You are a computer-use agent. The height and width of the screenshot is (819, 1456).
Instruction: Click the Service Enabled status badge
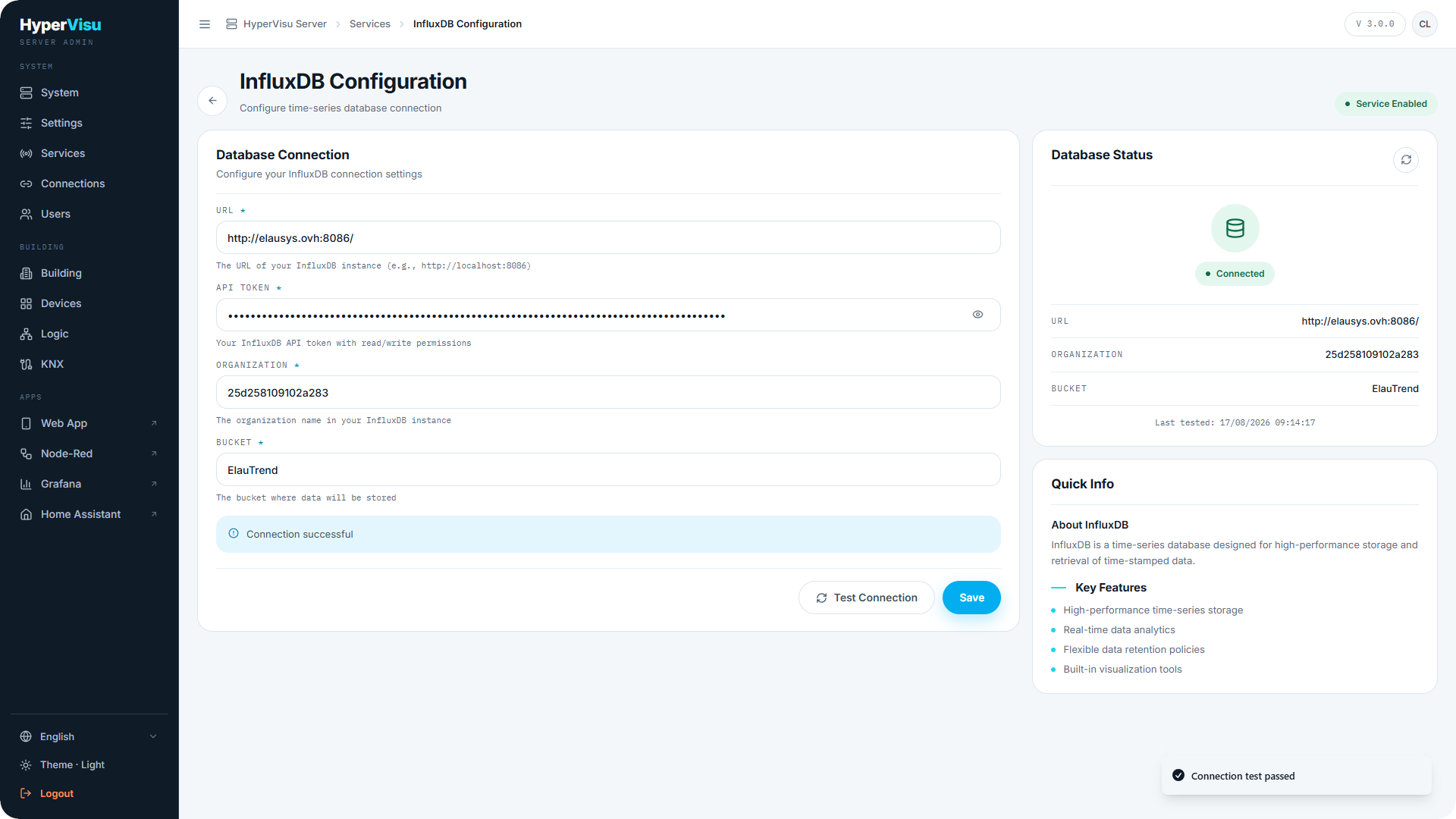1385,104
